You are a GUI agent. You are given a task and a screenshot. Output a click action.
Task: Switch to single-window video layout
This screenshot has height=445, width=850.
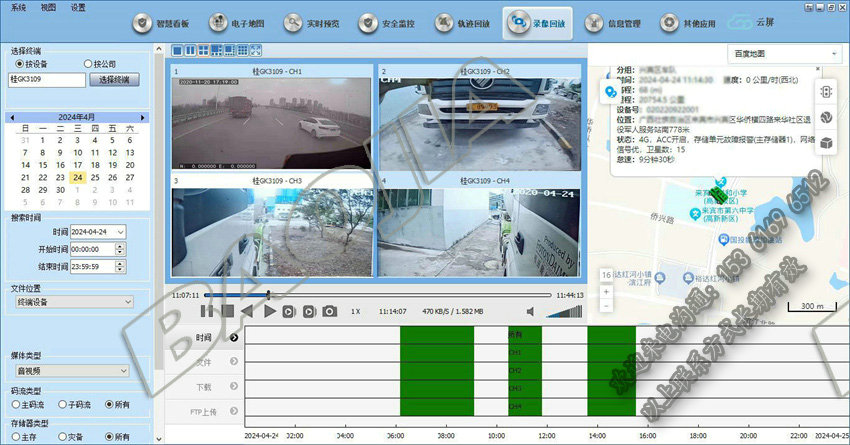[x=178, y=50]
